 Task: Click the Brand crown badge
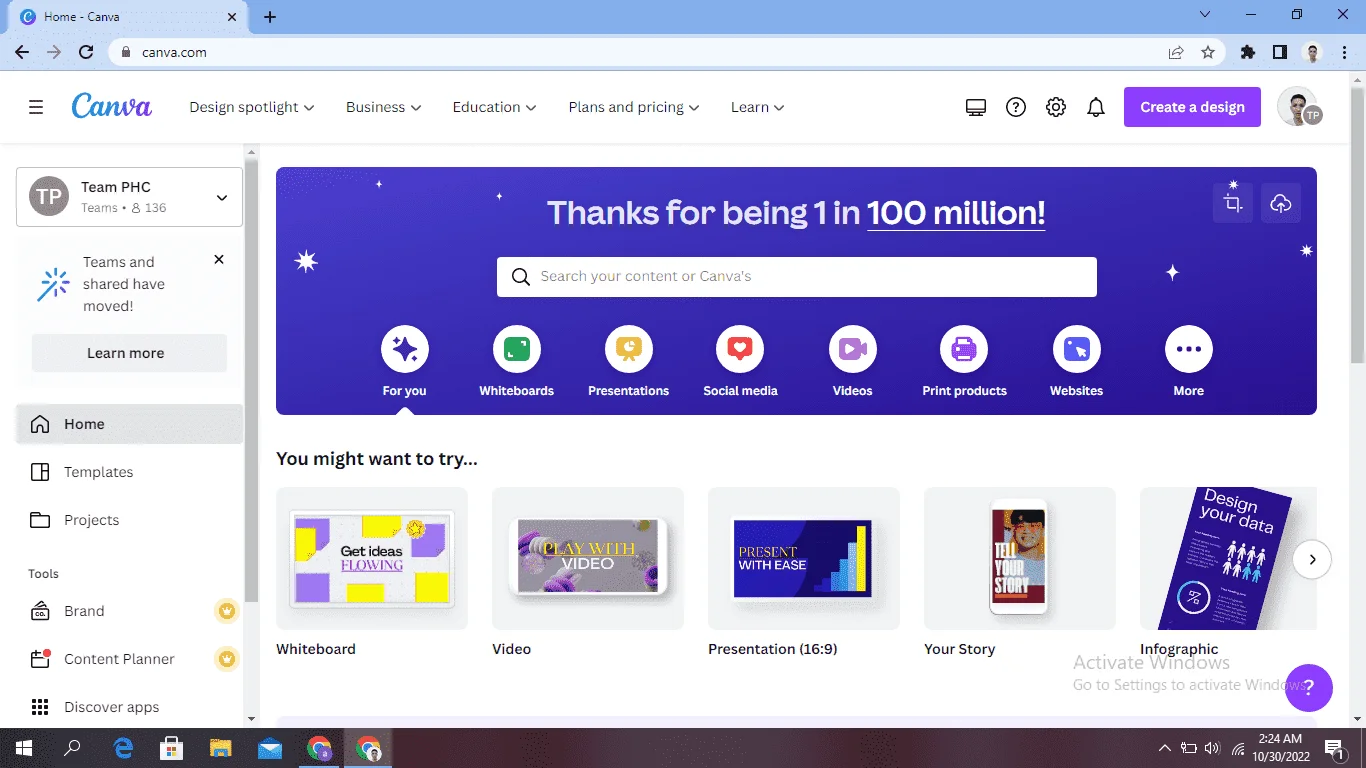pyautogui.click(x=227, y=611)
